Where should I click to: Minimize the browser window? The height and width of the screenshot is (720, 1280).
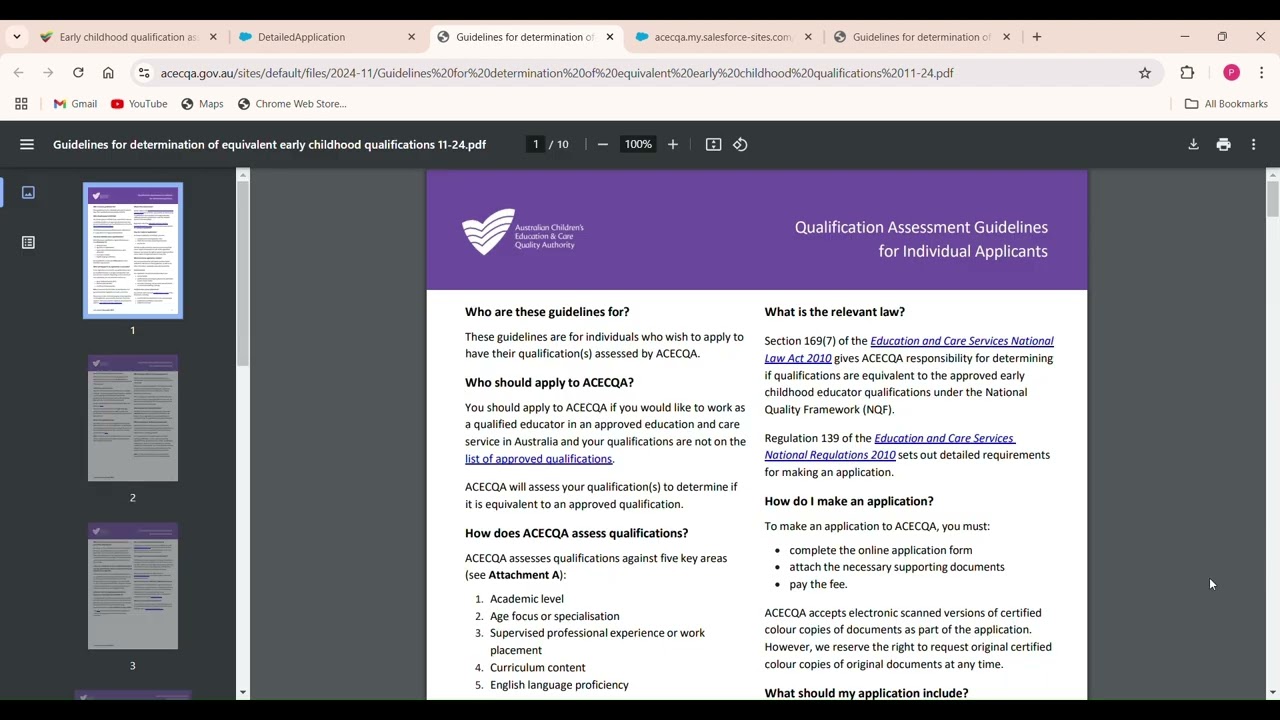(x=1185, y=37)
